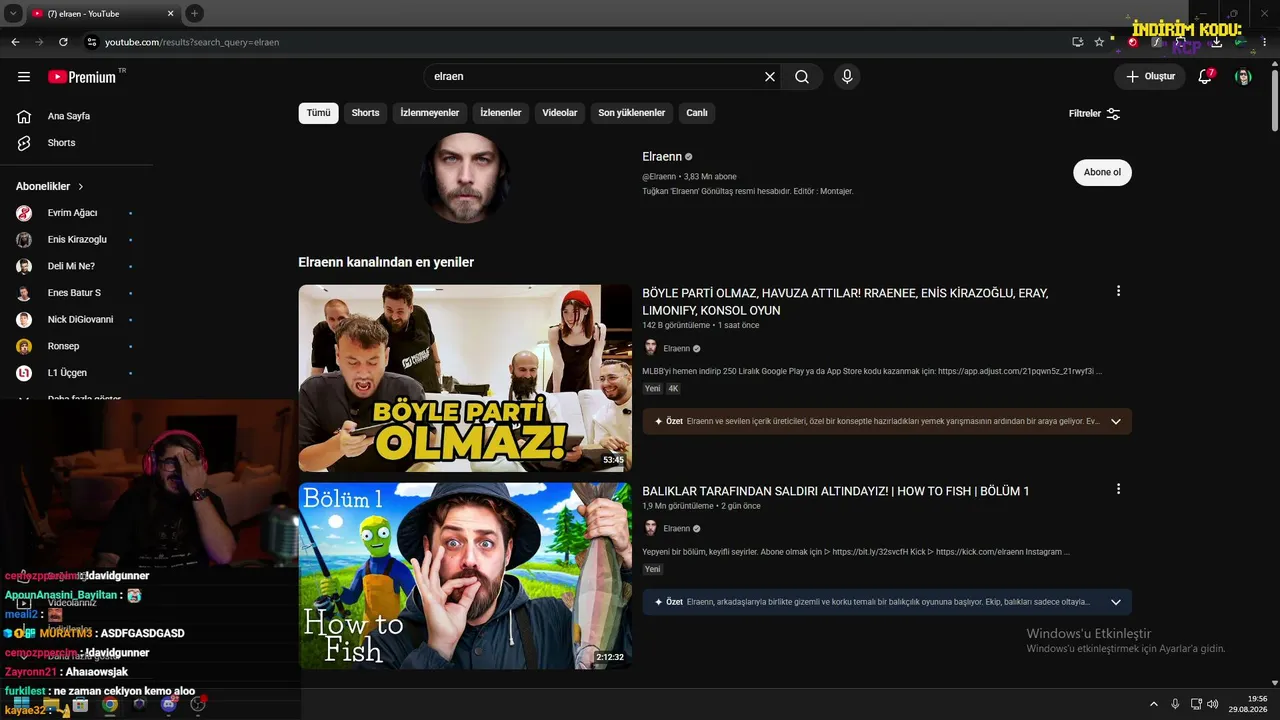Open the BÖYLE PARTİ OLMAZ video title
Screen dimensions: 1280x720
pos(845,302)
